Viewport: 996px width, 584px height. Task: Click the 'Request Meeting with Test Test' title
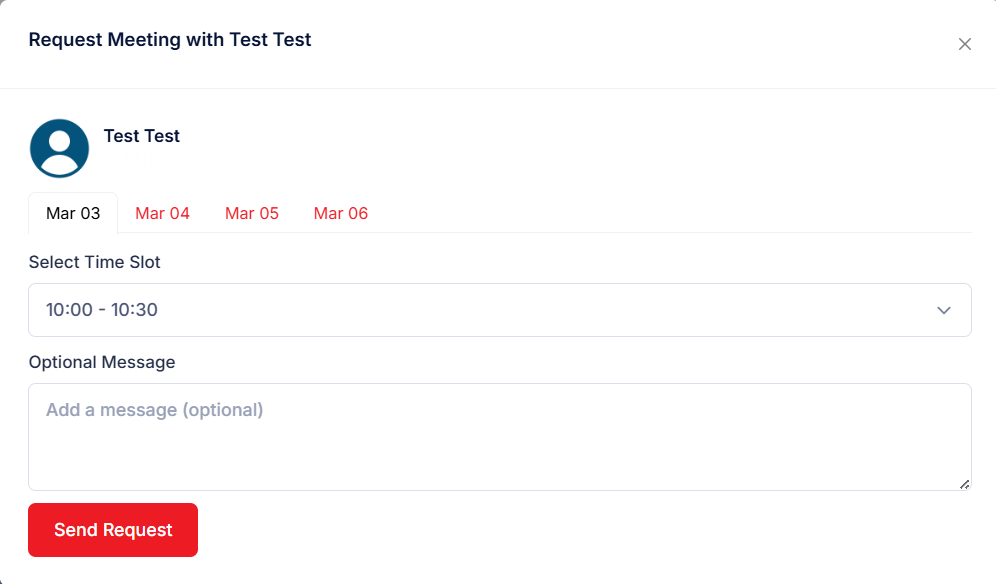tap(170, 40)
